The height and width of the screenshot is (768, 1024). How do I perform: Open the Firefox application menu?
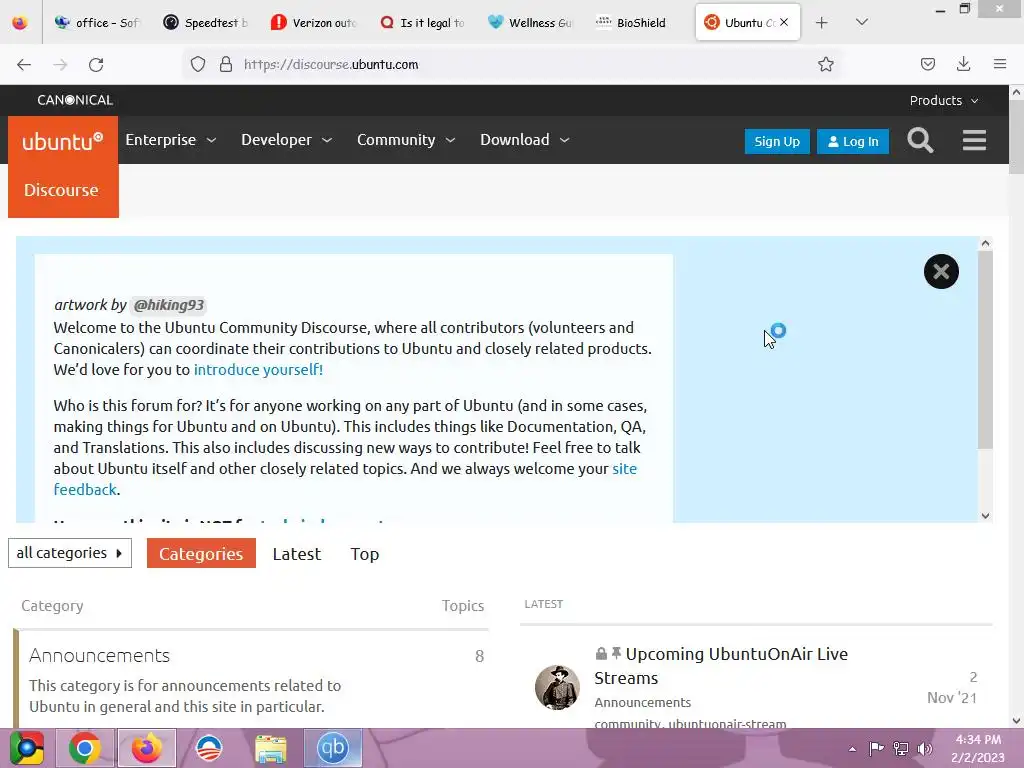click(1000, 64)
